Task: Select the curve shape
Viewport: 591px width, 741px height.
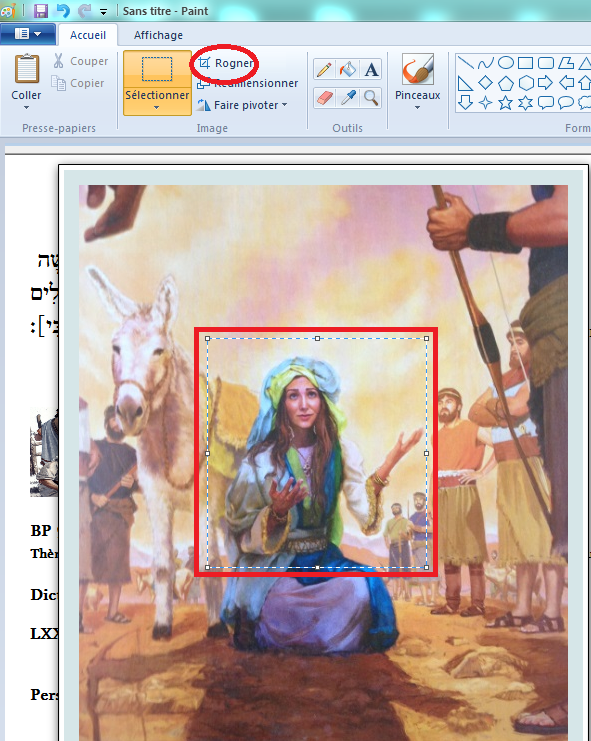Action: tap(486, 62)
